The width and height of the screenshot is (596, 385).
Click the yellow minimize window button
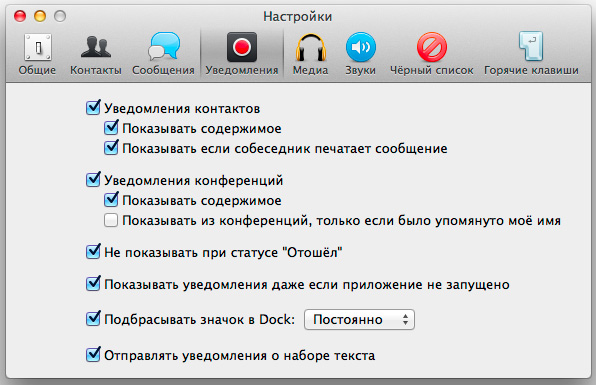[40, 16]
